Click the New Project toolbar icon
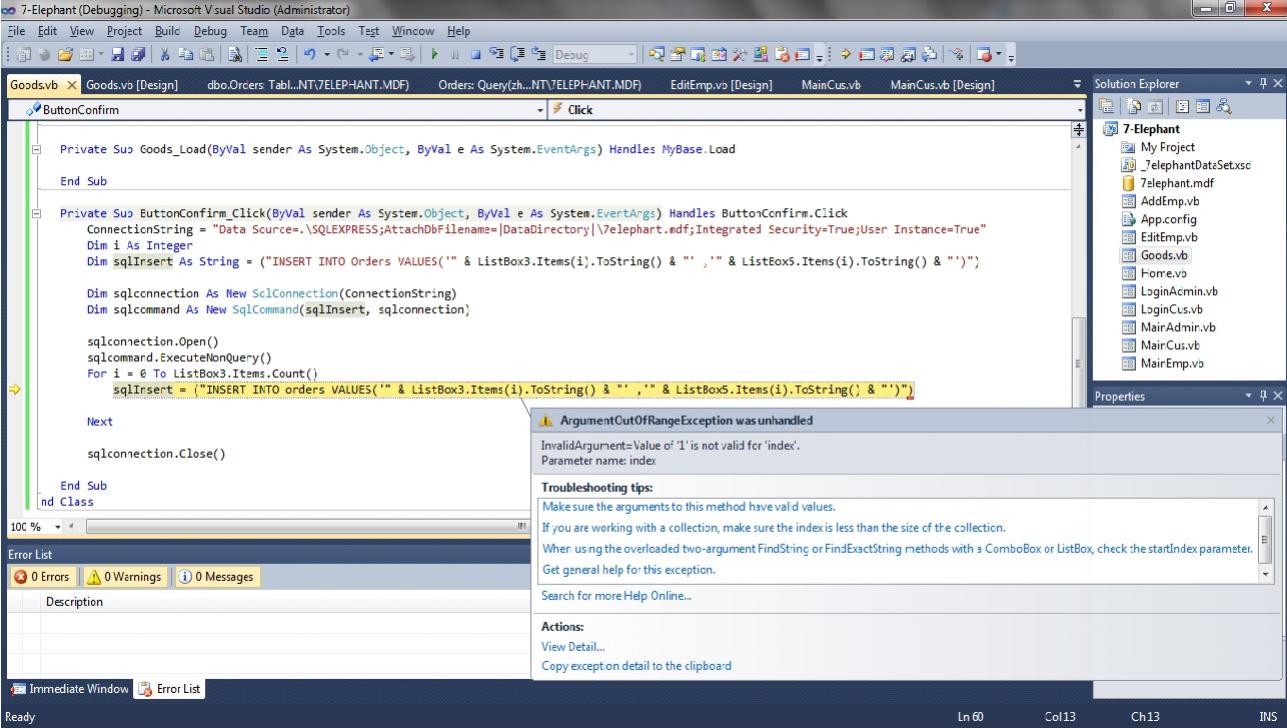1287x728 pixels. tap(22, 55)
